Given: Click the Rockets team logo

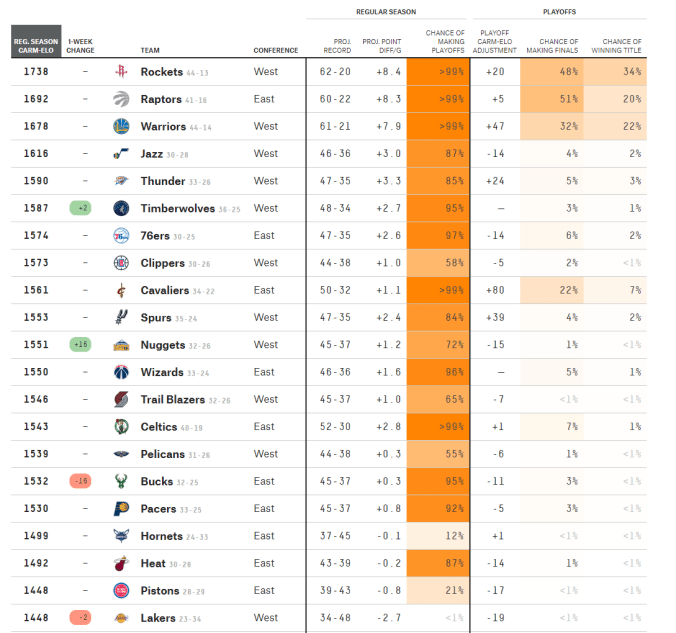Looking at the screenshot, I should (x=121, y=72).
